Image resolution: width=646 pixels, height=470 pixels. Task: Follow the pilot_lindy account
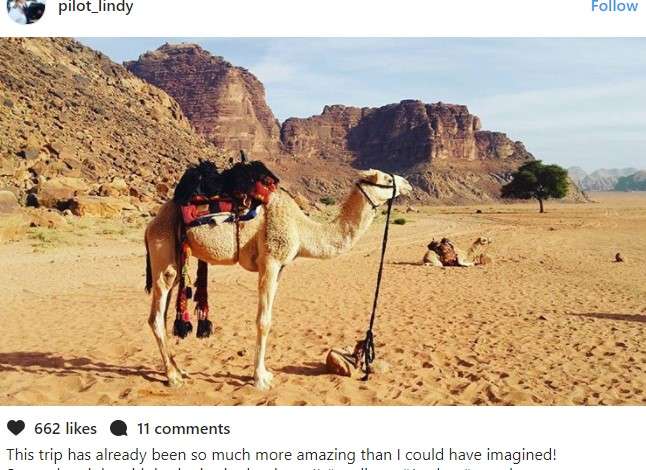614,6
